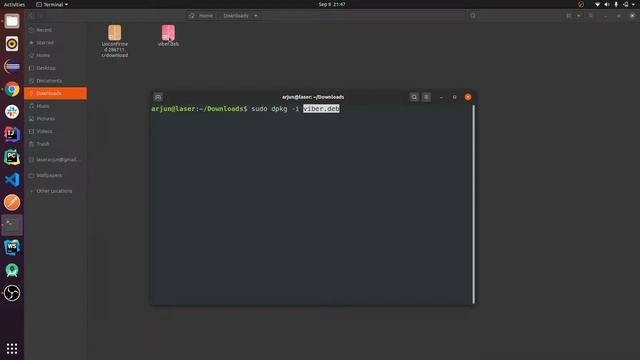
Task: Click the volume icon in system tray
Action: click(607, 4)
